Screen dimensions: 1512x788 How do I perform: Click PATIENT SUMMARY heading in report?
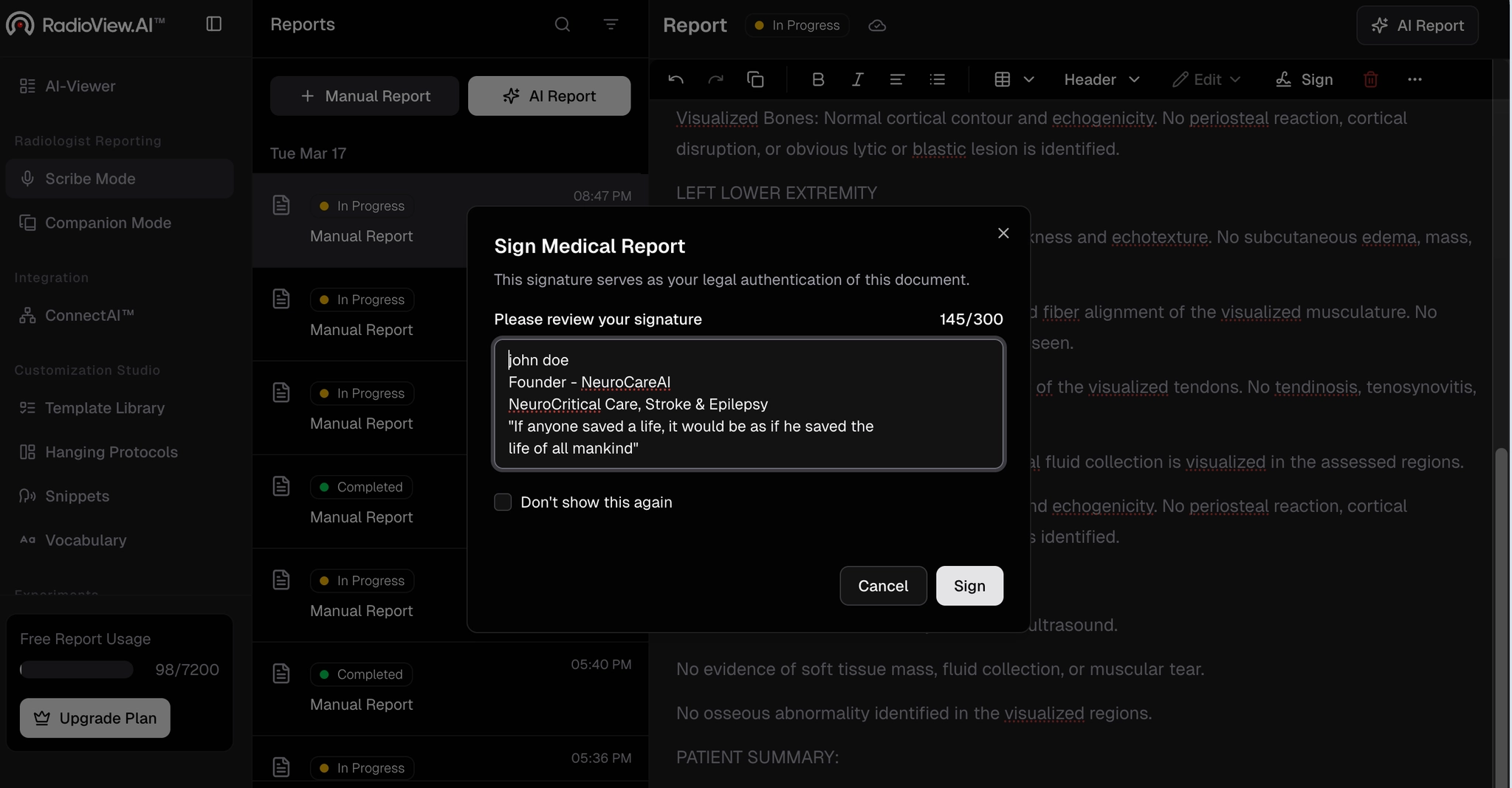[x=757, y=758]
